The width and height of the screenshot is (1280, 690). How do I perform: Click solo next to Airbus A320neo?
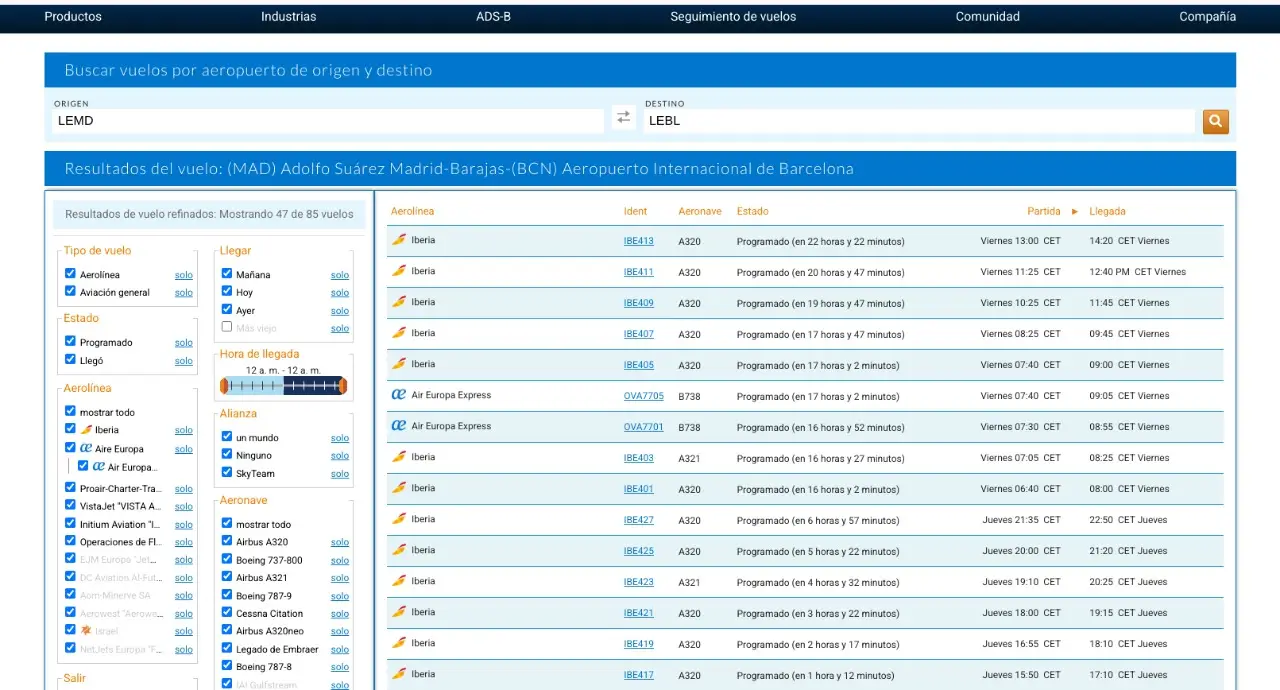click(340, 632)
